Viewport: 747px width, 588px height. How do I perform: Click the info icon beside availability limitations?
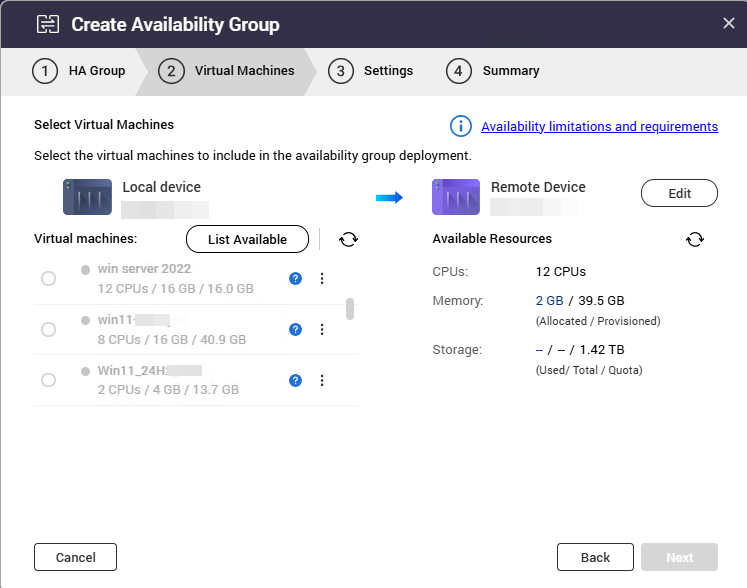pos(460,126)
